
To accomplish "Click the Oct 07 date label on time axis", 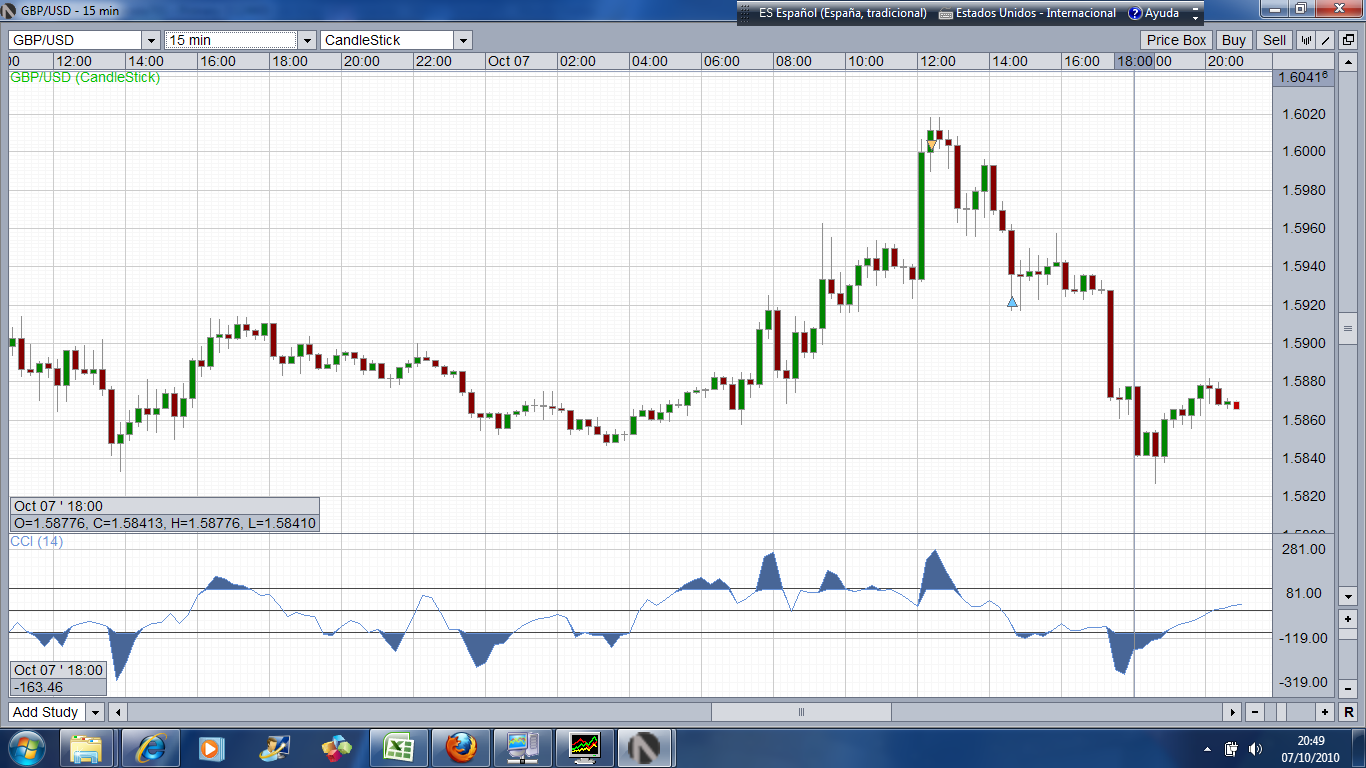I will [508, 61].
